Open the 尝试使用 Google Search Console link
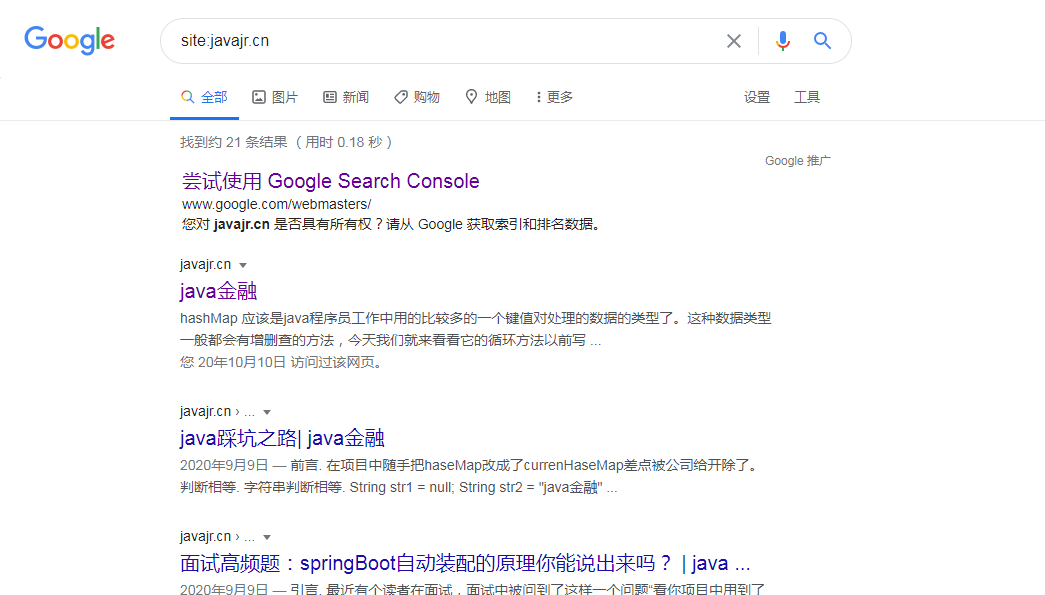 click(331, 181)
